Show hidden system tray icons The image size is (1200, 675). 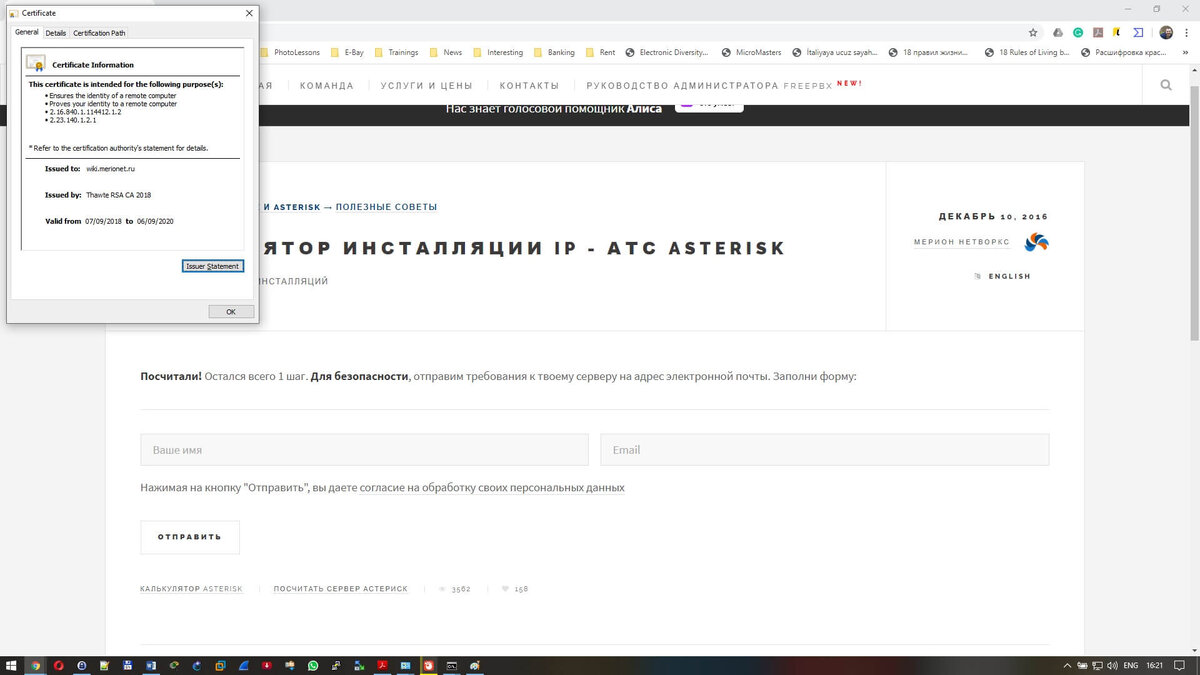coord(1069,665)
